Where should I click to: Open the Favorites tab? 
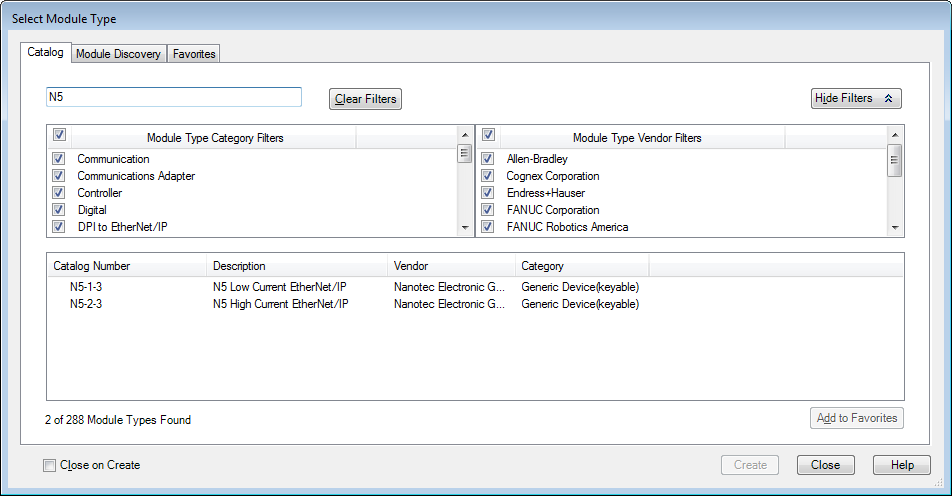194,54
